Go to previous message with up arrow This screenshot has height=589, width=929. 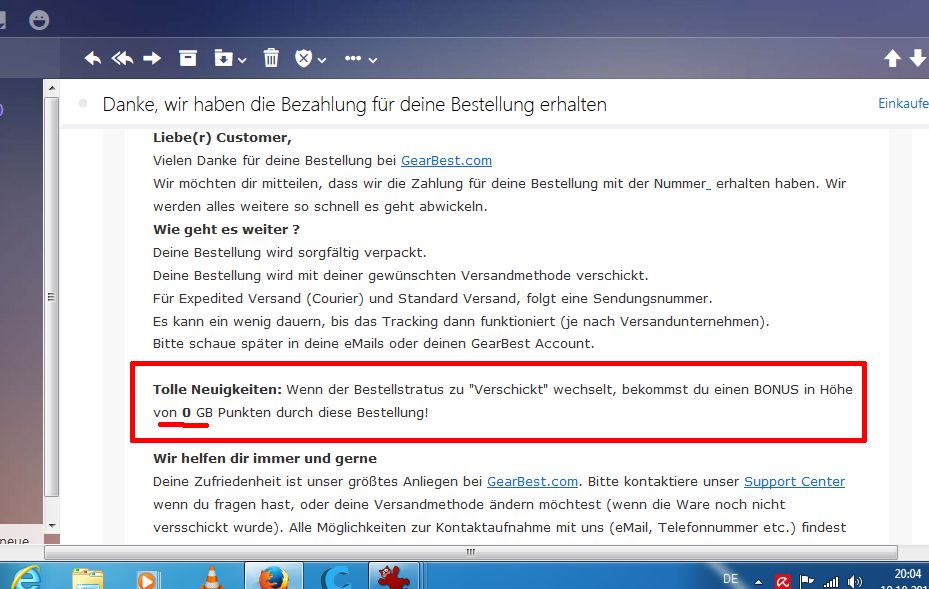click(x=892, y=58)
